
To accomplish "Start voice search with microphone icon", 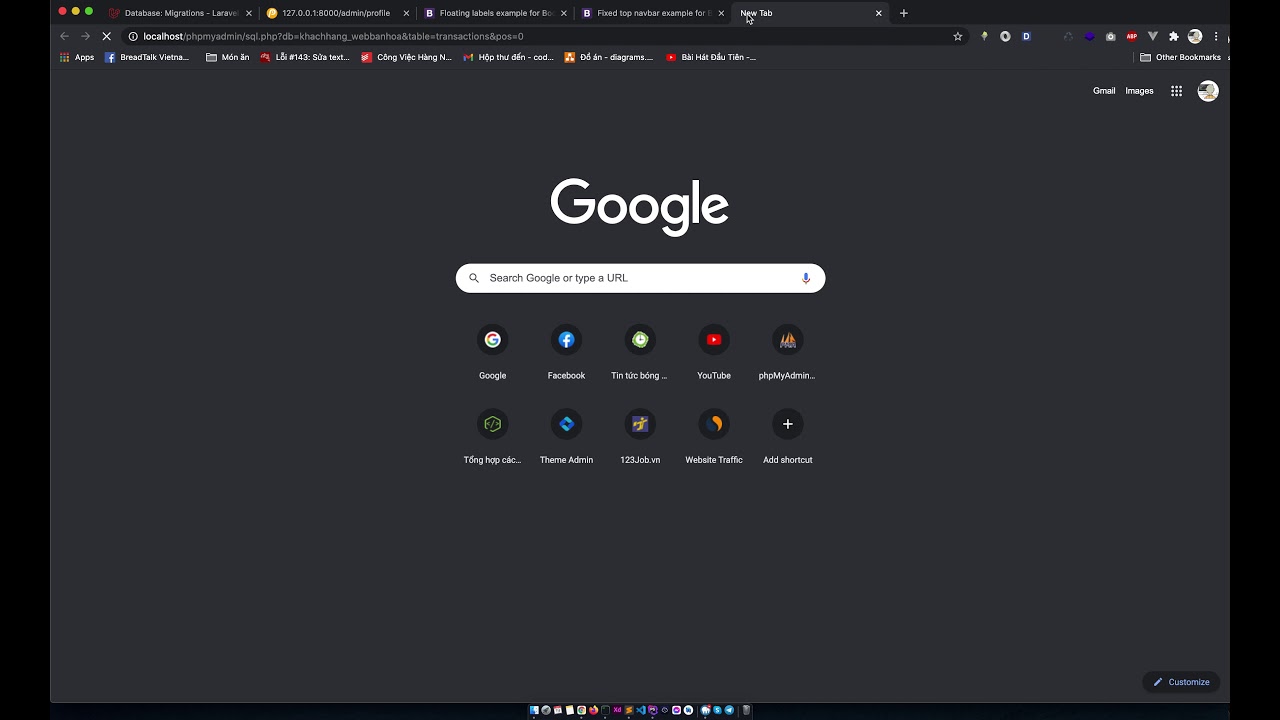I will (x=806, y=278).
